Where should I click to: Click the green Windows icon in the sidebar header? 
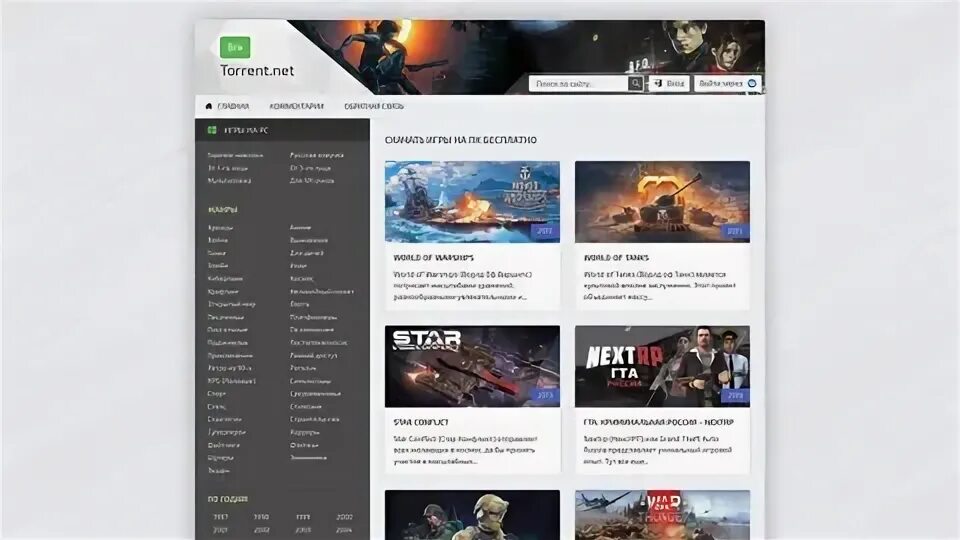pyautogui.click(x=212, y=130)
